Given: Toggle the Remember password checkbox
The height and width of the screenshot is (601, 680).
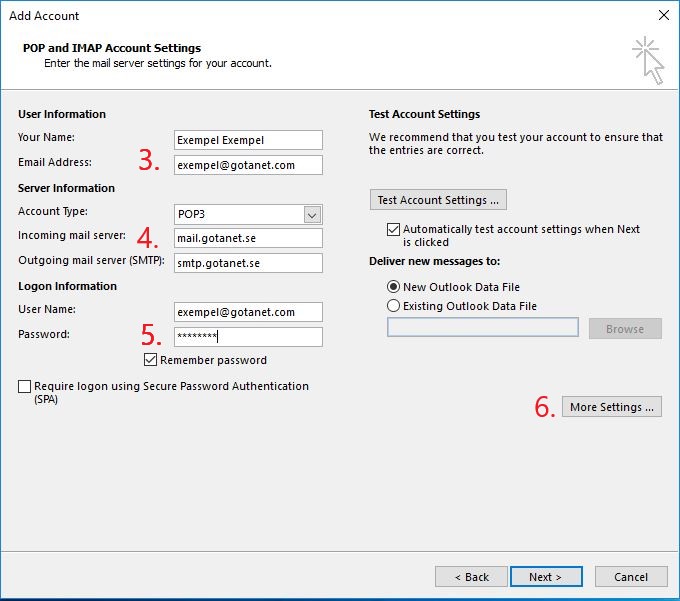Looking at the screenshot, I should click(x=150, y=360).
